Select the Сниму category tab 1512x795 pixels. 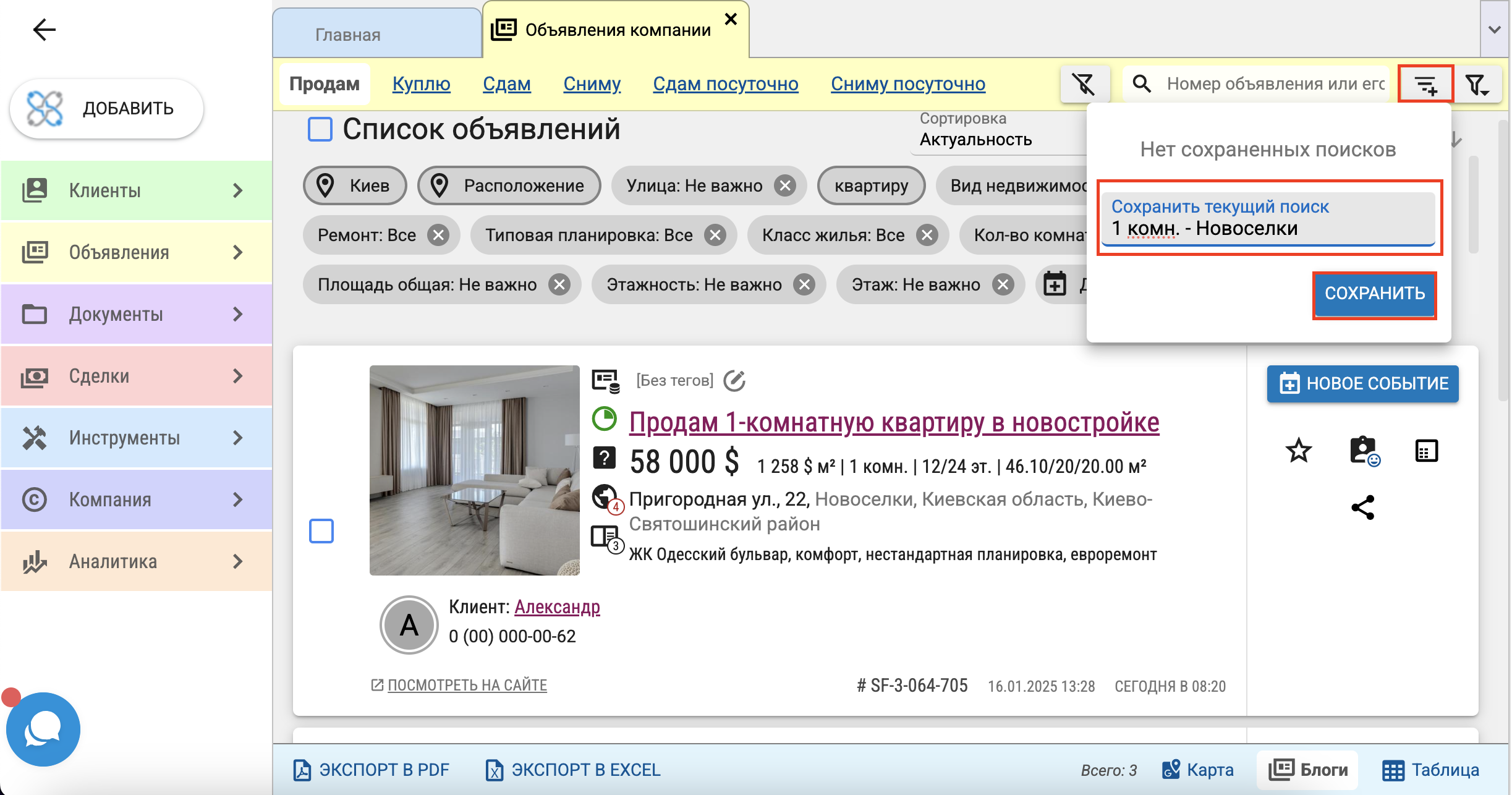(592, 84)
